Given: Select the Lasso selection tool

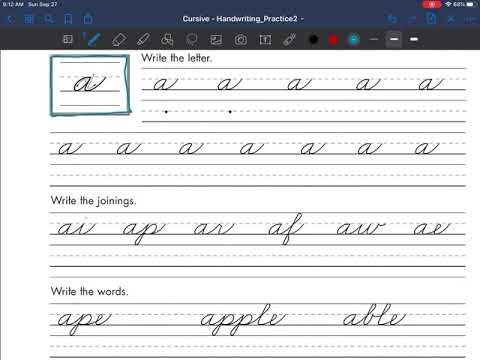Looking at the screenshot, I should (192, 39).
